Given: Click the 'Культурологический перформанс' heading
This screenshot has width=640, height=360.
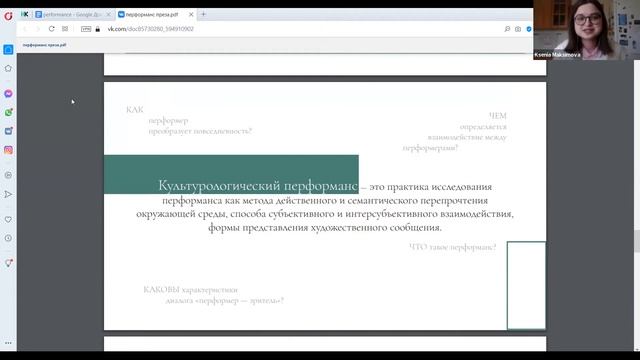Looking at the screenshot, I should (258, 185).
